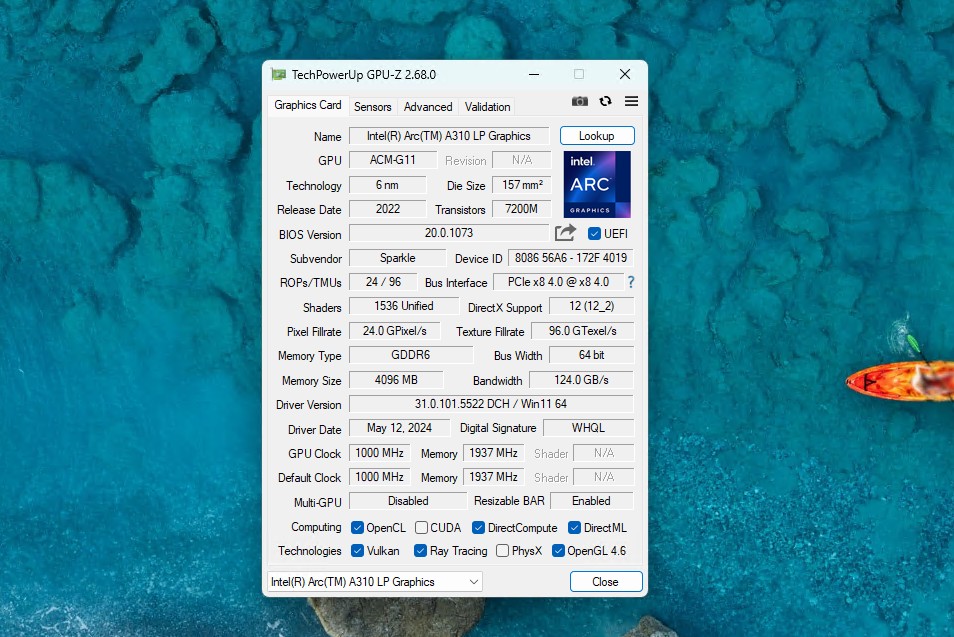The width and height of the screenshot is (954, 637).
Task: Disable the Vulkan checkbox
Action: pos(358,551)
